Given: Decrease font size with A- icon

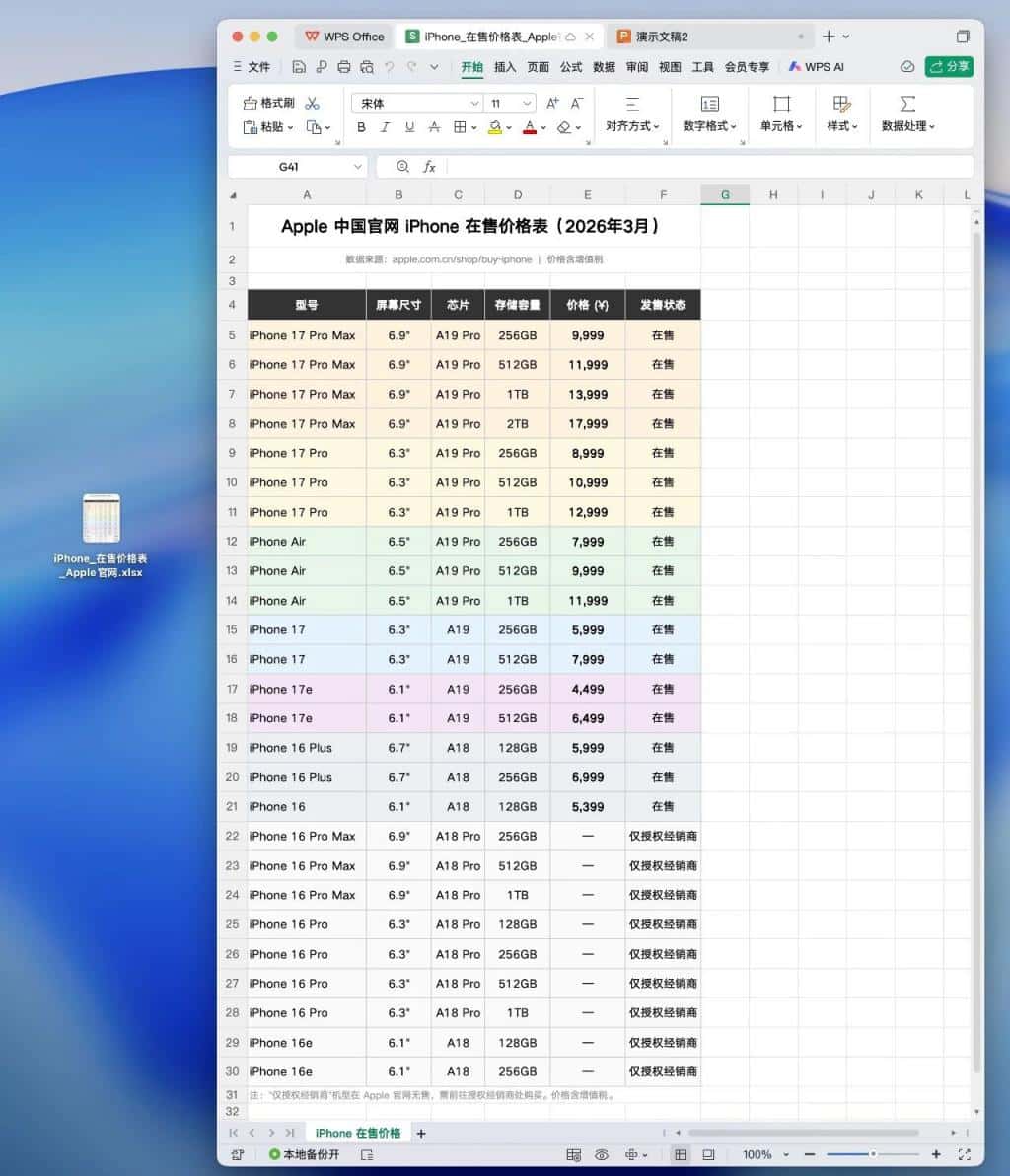Looking at the screenshot, I should (x=577, y=103).
